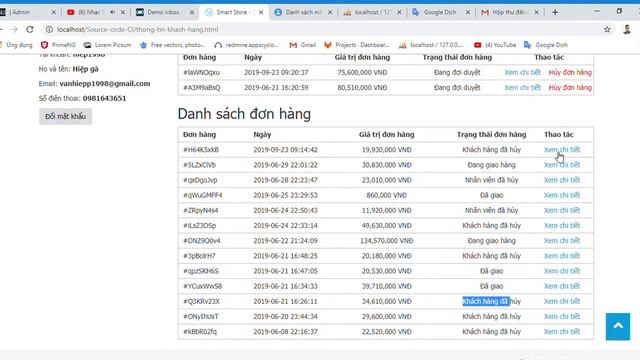Click the 75,600,000 VNĐ order value

[x=362, y=72]
